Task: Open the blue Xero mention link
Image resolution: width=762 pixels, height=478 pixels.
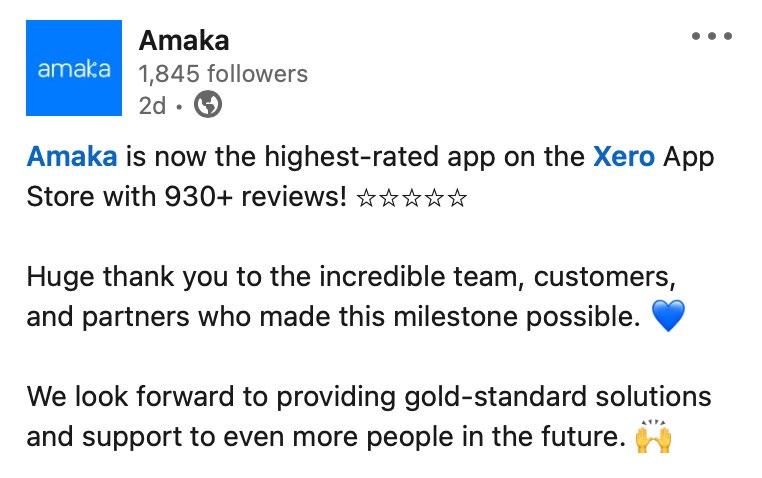Action: tap(624, 157)
